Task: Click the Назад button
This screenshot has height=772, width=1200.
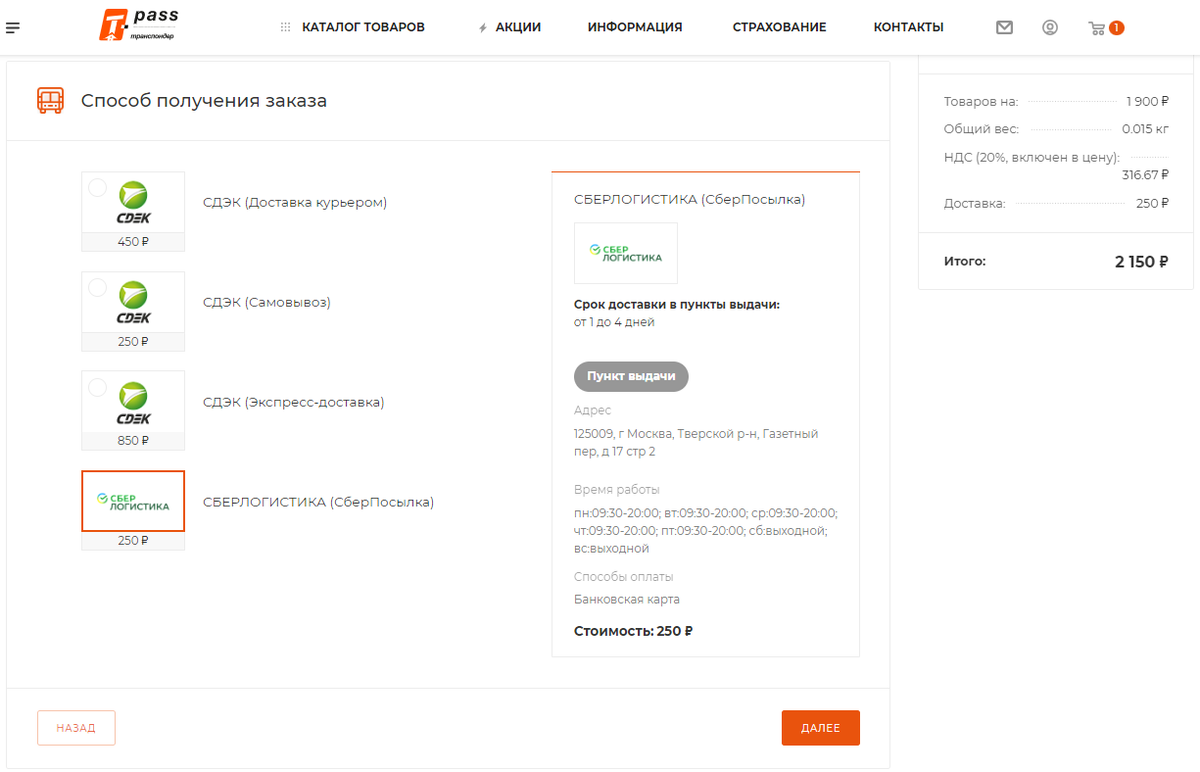Action: [x=76, y=728]
